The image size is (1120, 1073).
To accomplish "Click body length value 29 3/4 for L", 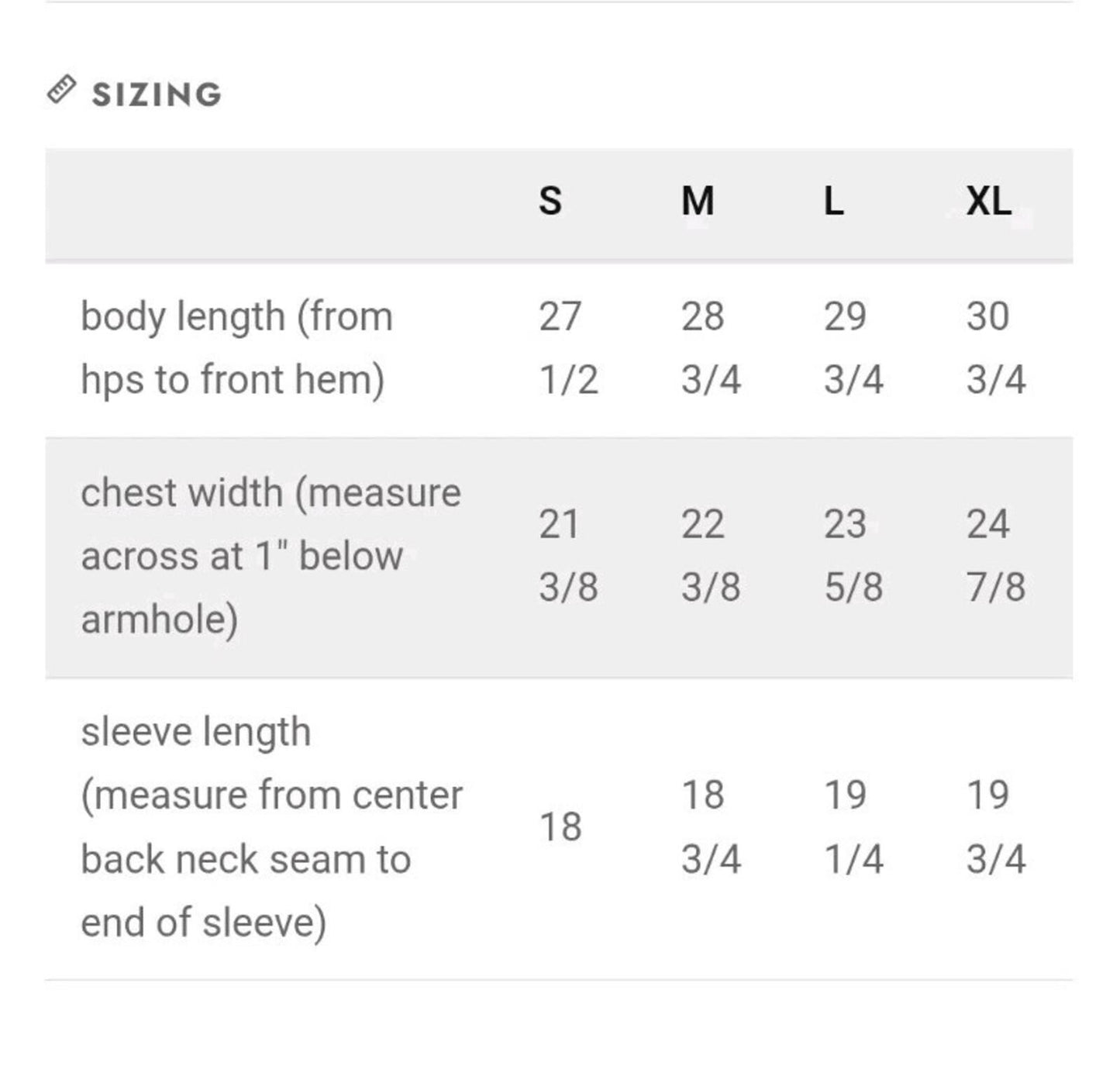I will [853, 348].
